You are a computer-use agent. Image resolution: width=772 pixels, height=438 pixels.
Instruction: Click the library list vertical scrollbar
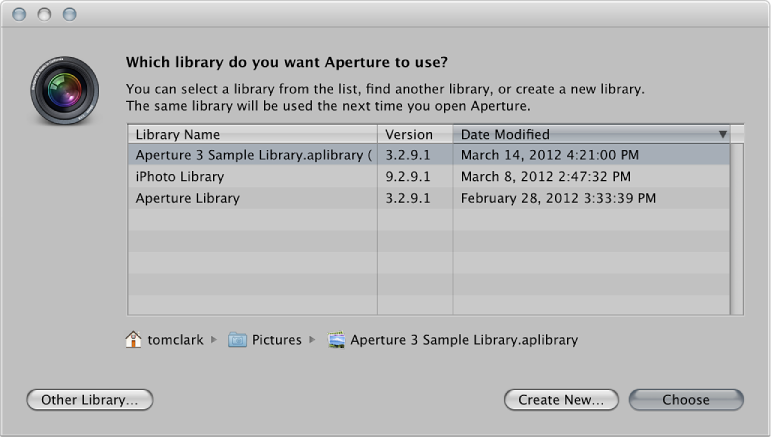click(737, 229)
